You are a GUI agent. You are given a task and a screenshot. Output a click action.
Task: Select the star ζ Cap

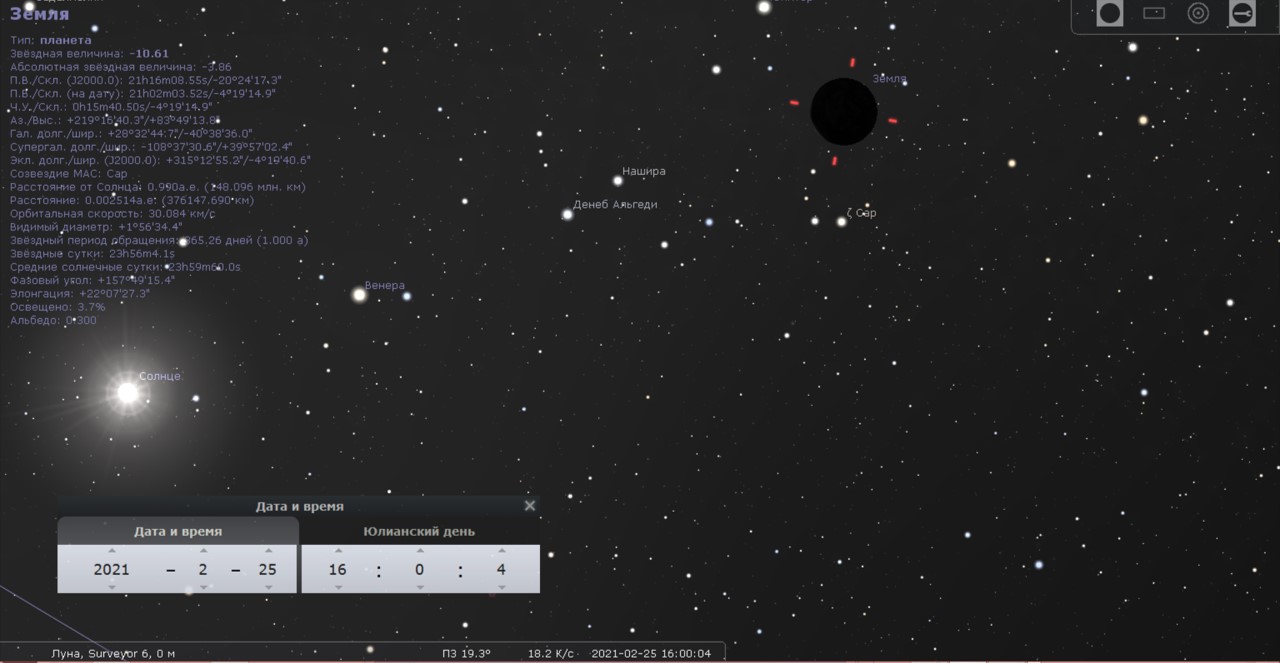pos(842,221)
